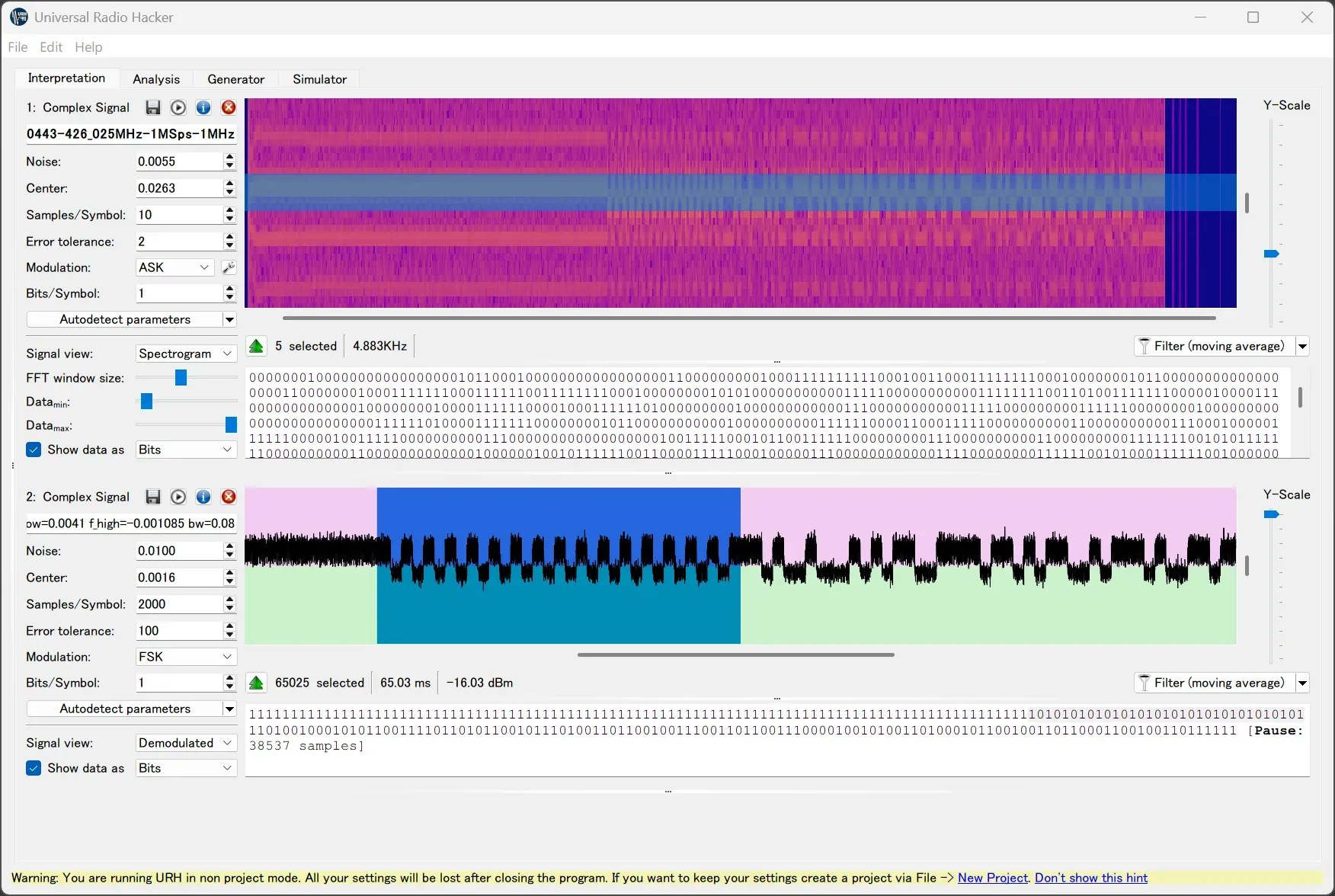Switch to the Analysis tab
The width and height of the screenshot is (1335, 896).
coord(156,79)
